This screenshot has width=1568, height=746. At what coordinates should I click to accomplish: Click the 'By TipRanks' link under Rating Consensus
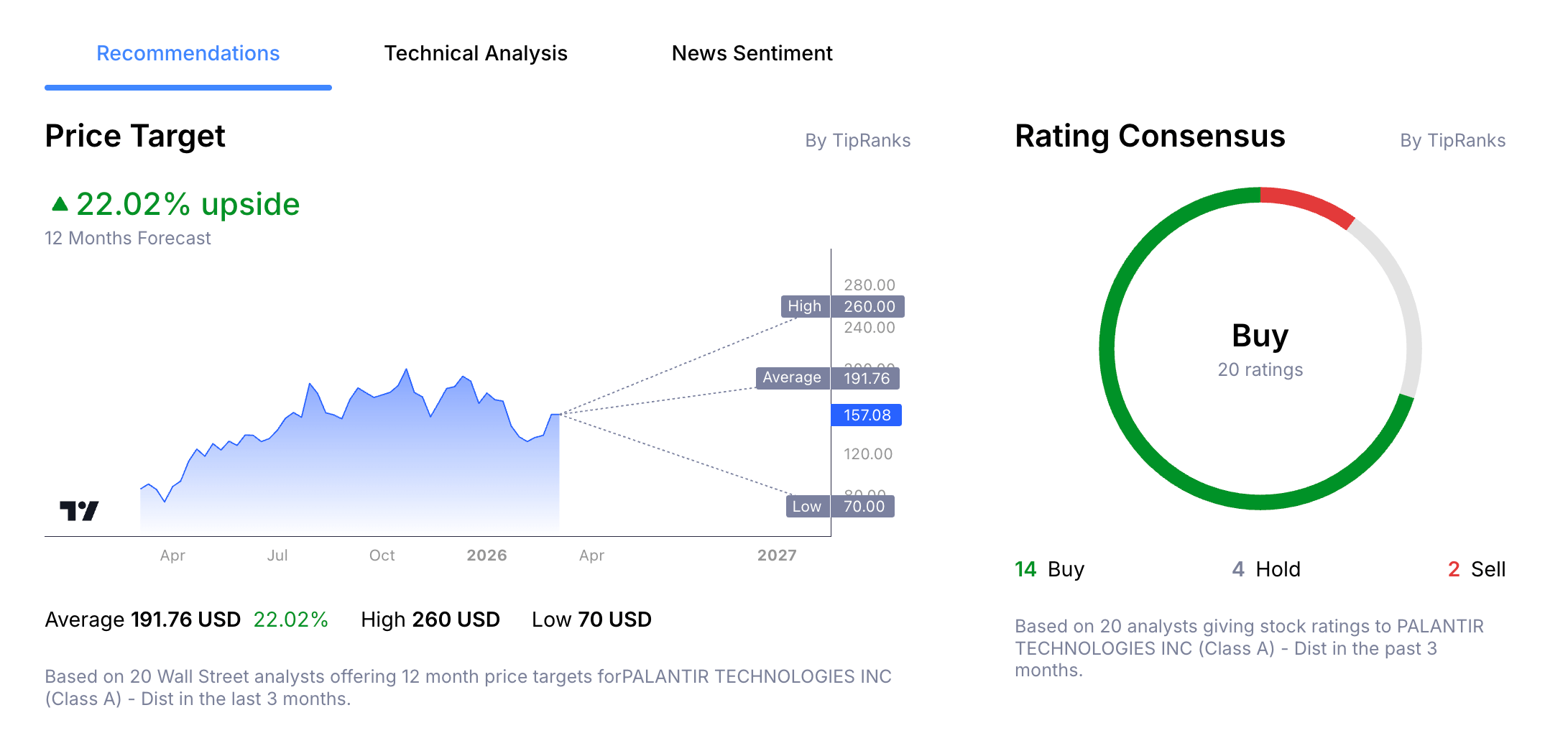coord(1452,140)
